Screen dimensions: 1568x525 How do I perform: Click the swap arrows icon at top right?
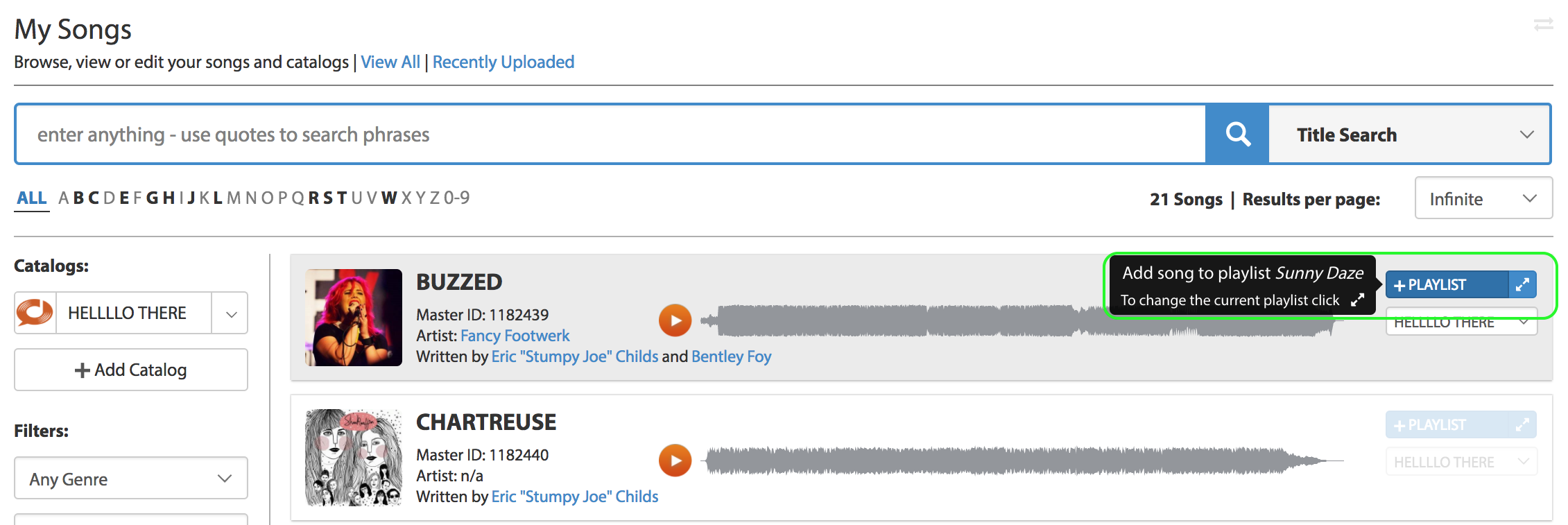tap(1543, 26)
